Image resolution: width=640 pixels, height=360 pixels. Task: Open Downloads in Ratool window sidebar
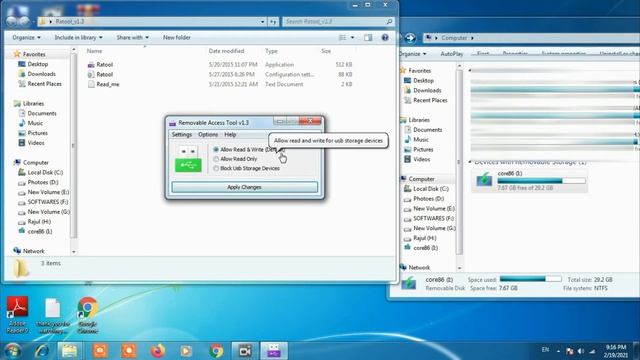click(37, 74)
